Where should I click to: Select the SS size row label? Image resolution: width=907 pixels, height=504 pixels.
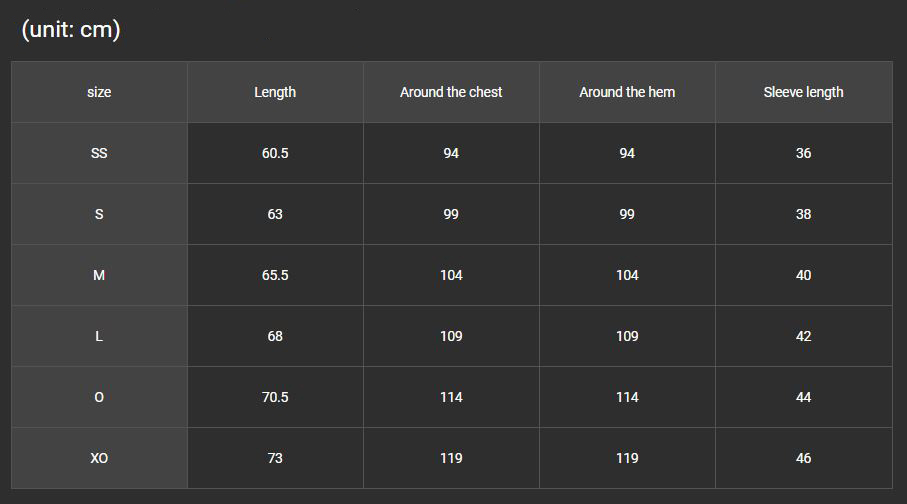(99, 153)
